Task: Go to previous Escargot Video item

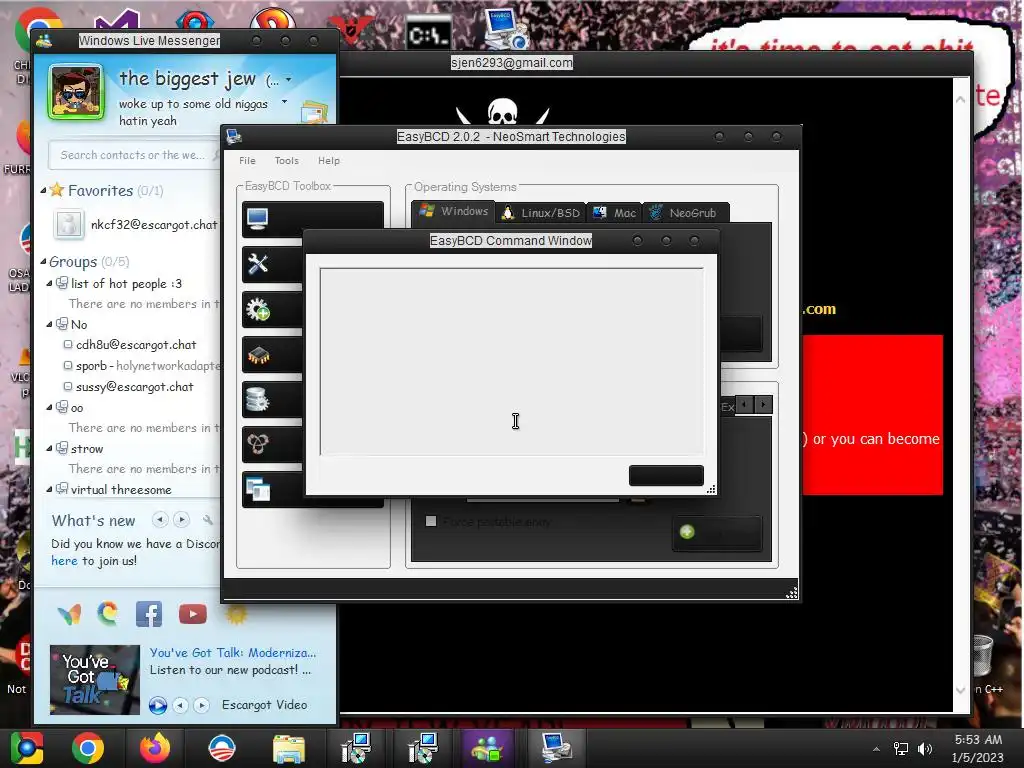Action: click(x=180, y=705)
